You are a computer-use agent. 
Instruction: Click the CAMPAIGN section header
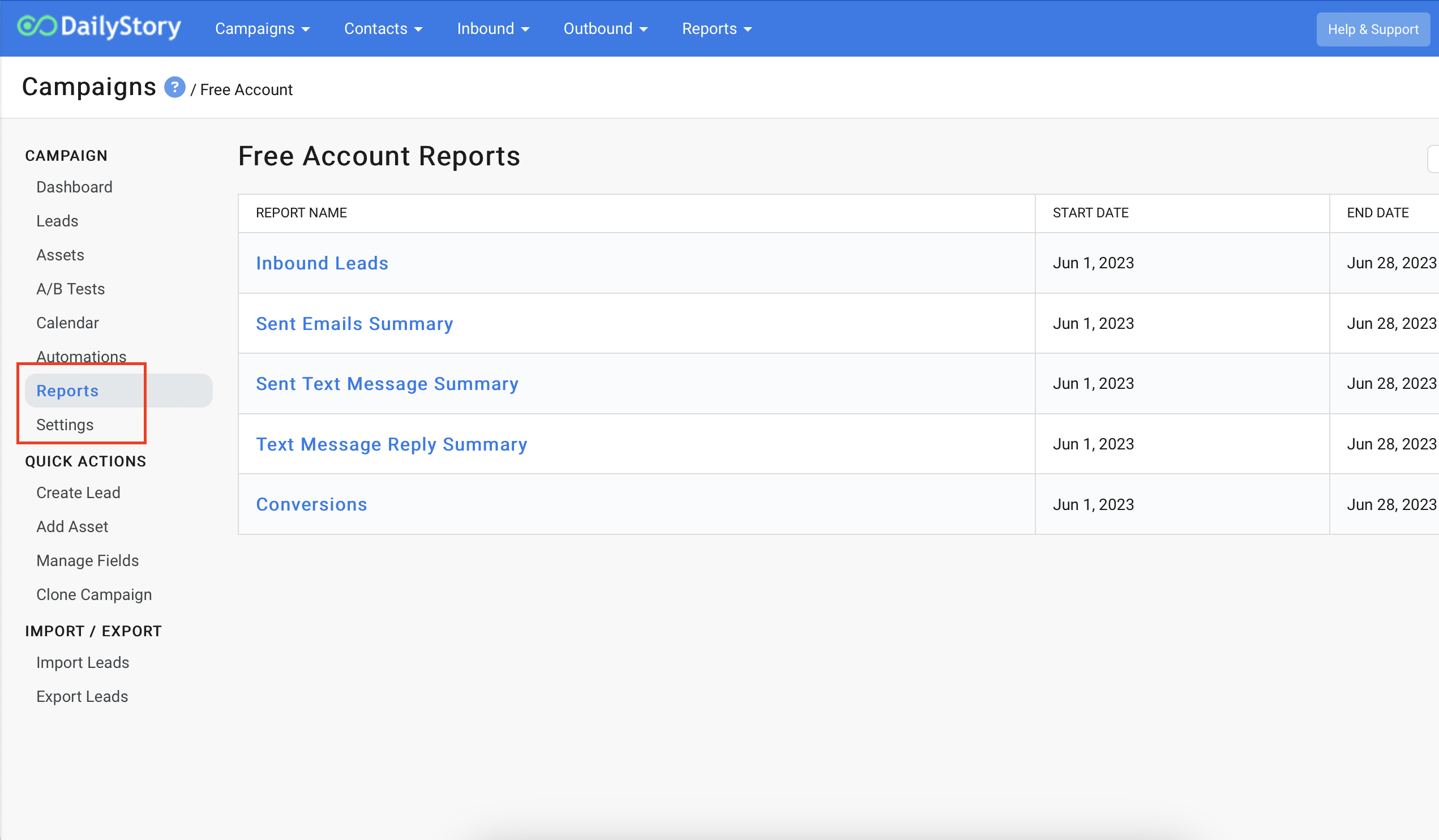(66, 156)
